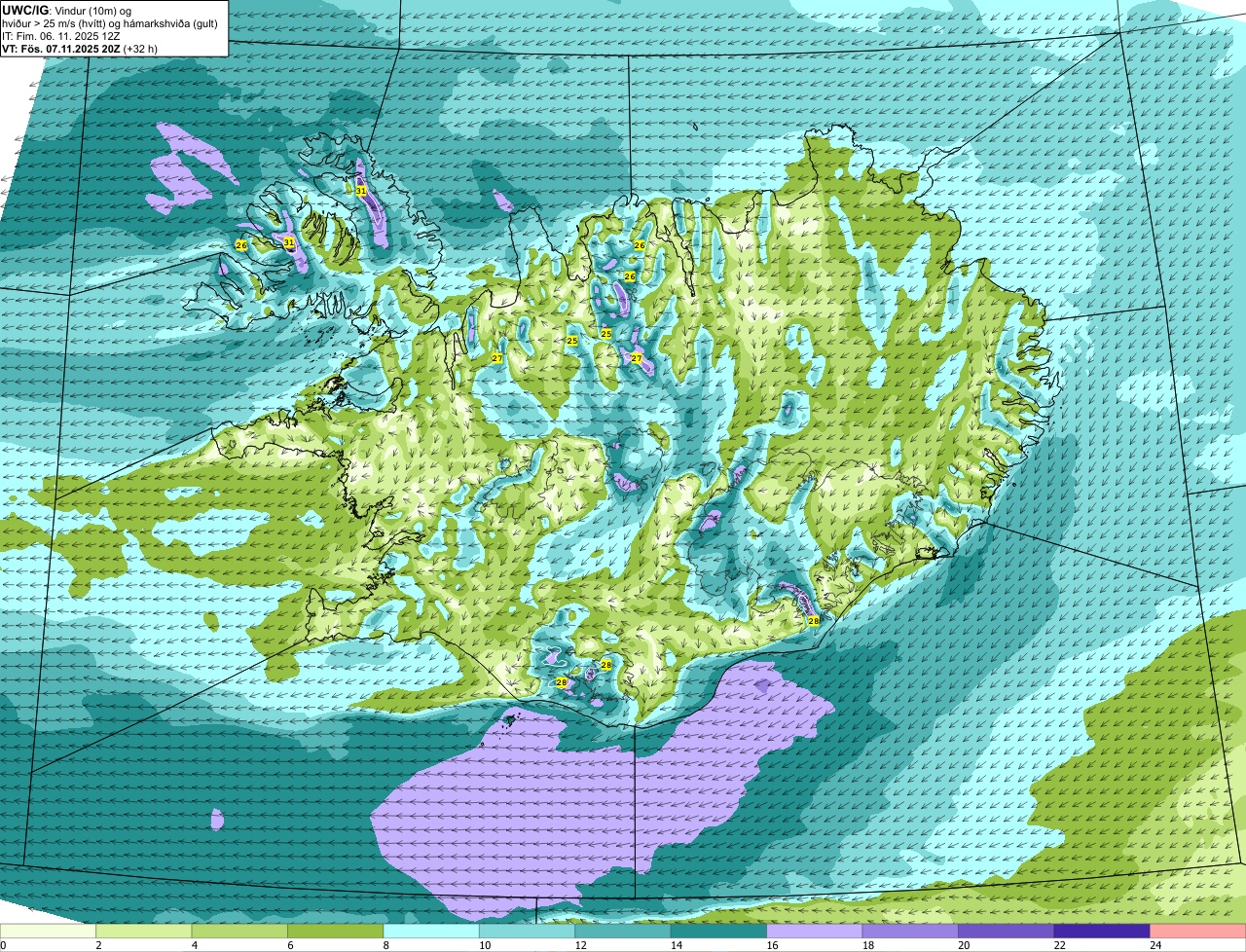Click the yellow 28 gust marker in southeast Iceland
The image size is (1246, 952).
[x=814, y=620]
